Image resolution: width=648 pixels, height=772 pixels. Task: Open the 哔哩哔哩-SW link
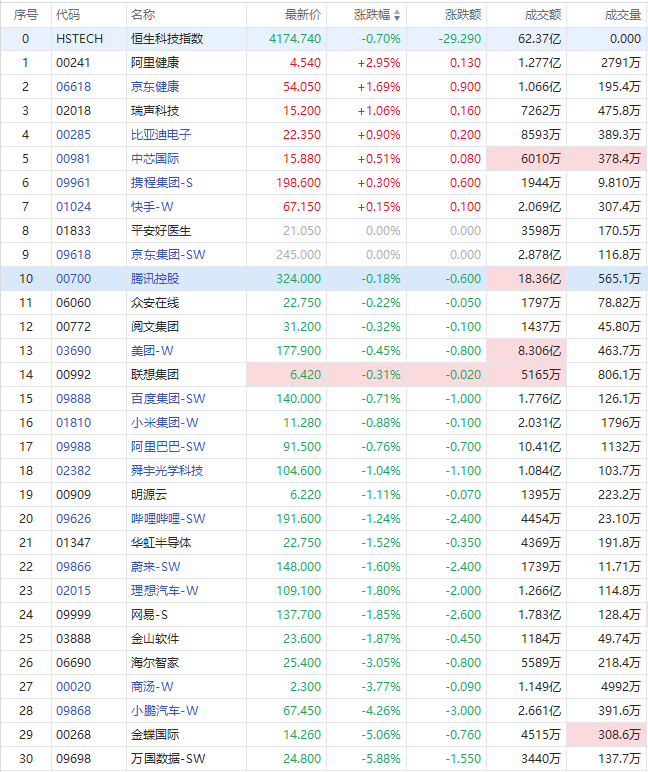tap(168, 519)
